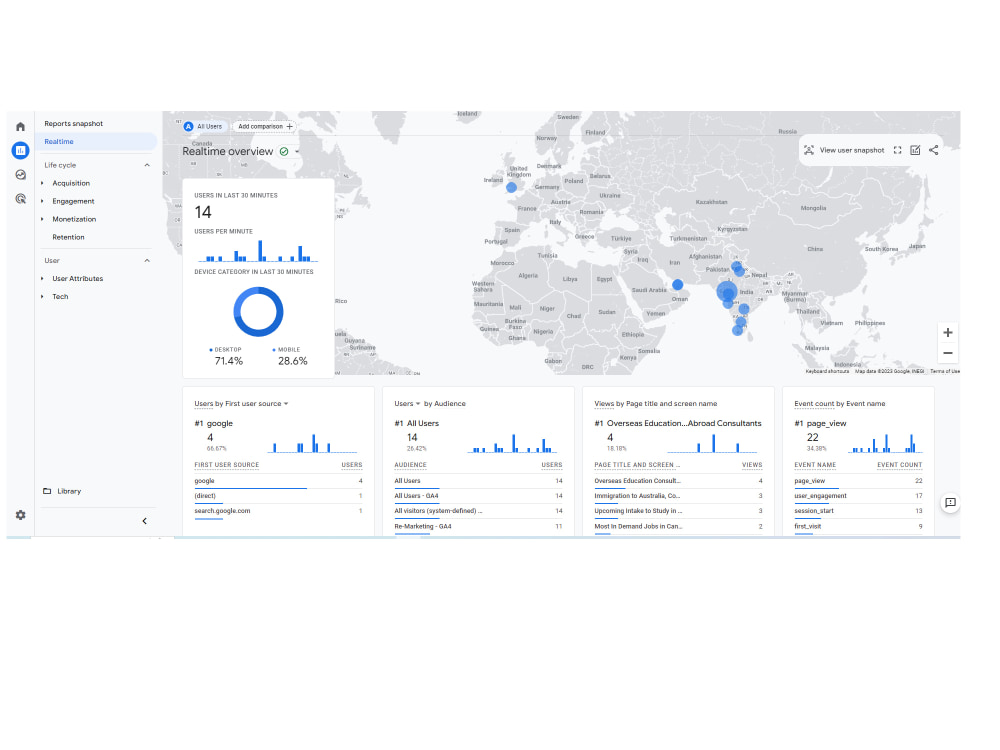Open the Advertising icon in sidebar
1000x750 pixels.
(x=20, y=199)
